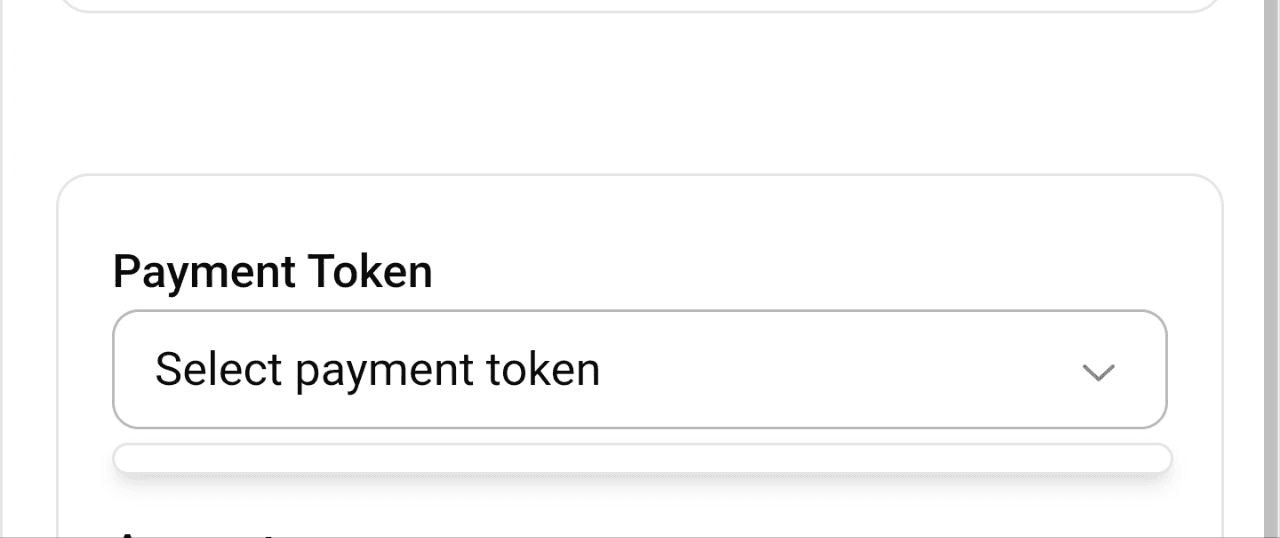Click the Payment Token heading label
1280x538 pixels.
272,272
